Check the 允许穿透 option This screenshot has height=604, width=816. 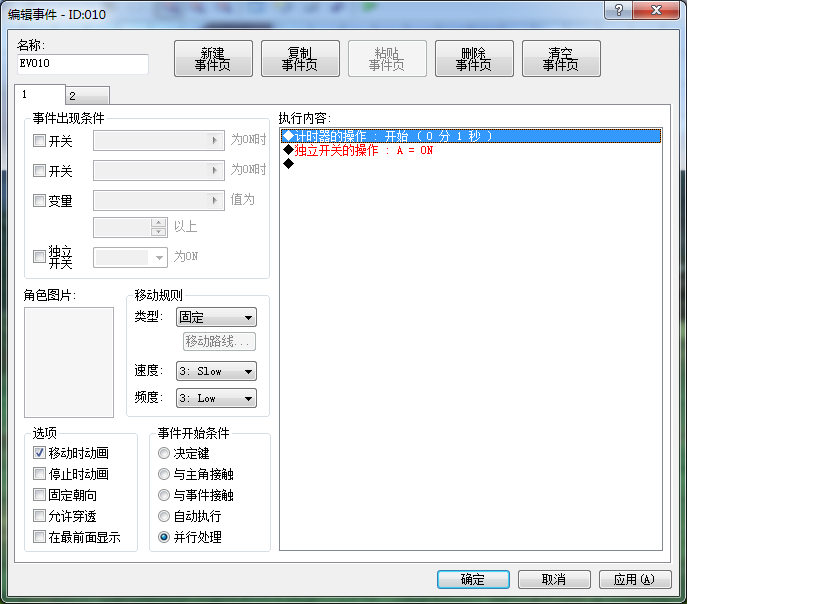(39, 516)
